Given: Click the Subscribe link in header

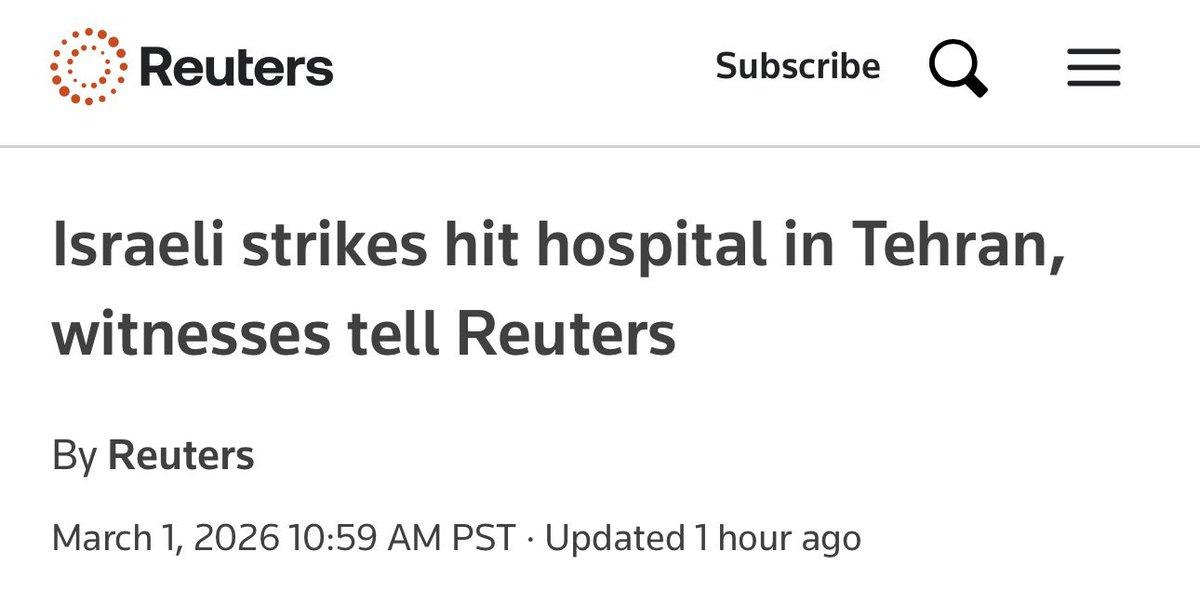Looking at the screenshot, I should click(x=798, y=67).
